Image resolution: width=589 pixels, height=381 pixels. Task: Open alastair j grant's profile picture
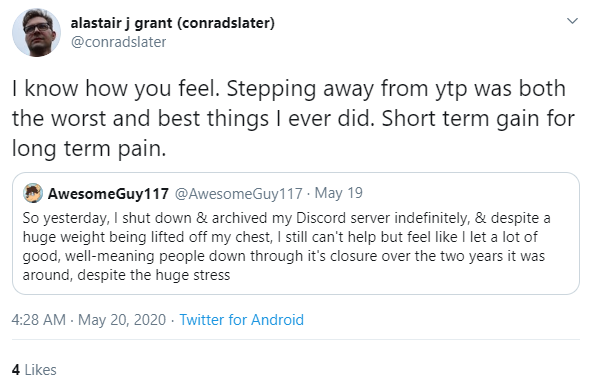click(x=36, y=33)
